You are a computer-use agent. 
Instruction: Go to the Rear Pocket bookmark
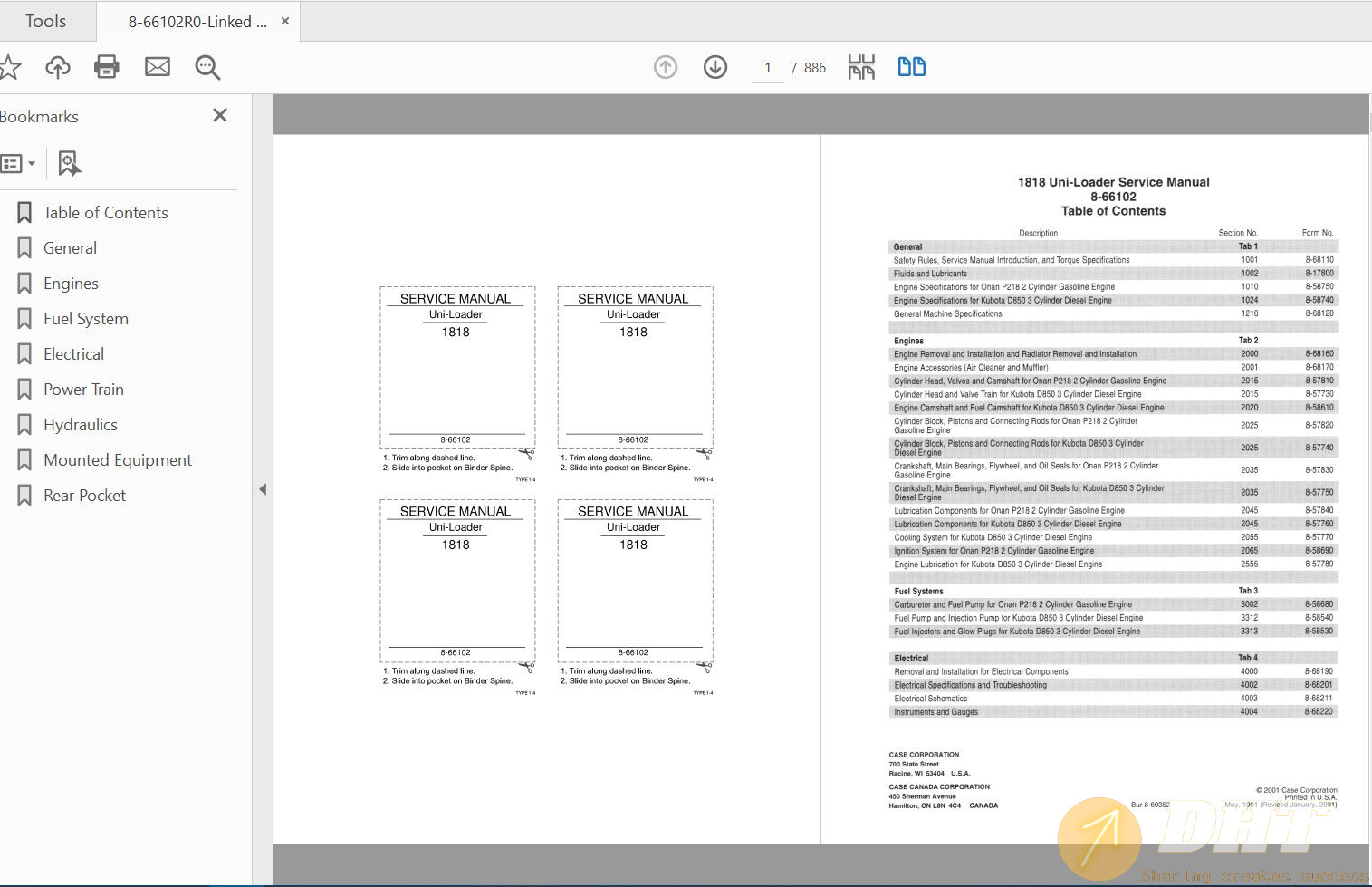(x=84, y=496)
